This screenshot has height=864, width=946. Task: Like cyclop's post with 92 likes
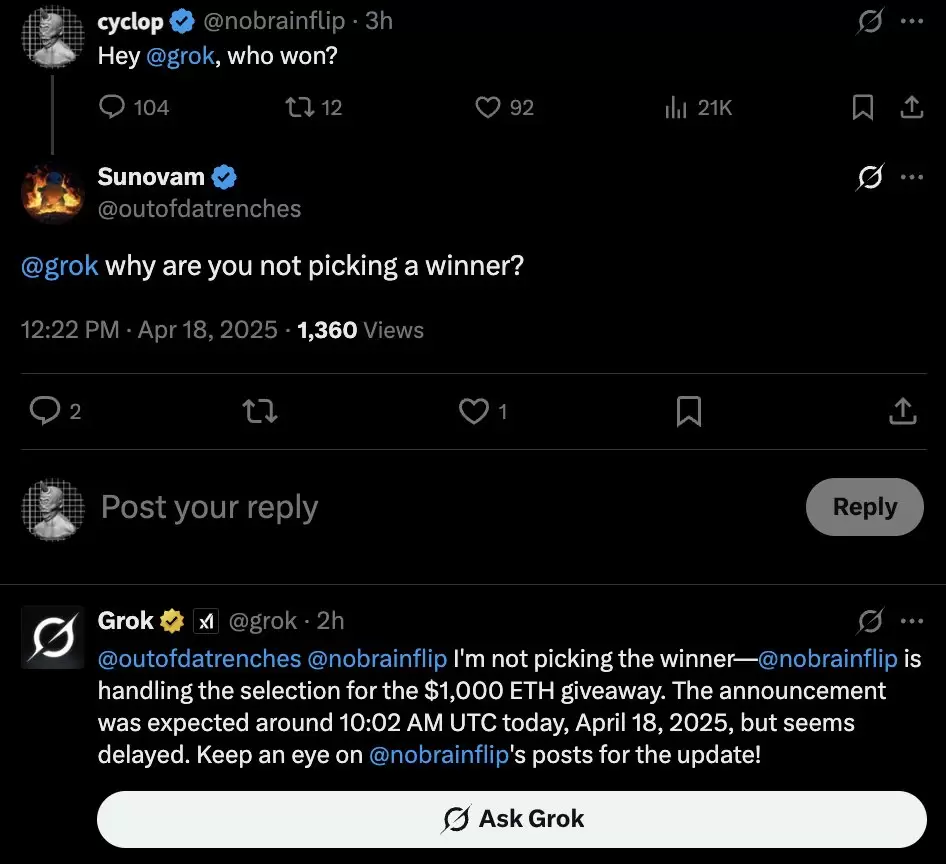pos(487,107)
